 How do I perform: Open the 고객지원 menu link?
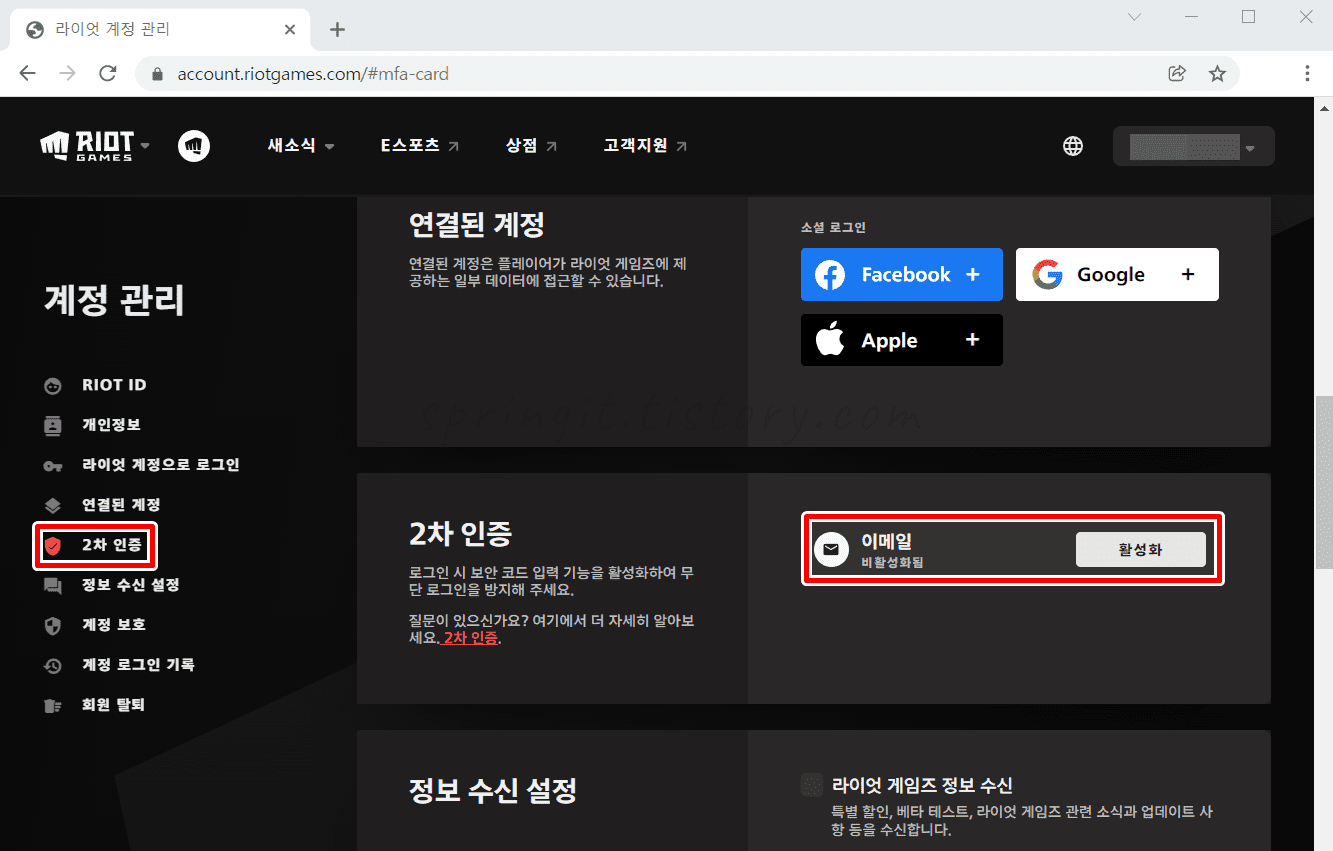645,146
